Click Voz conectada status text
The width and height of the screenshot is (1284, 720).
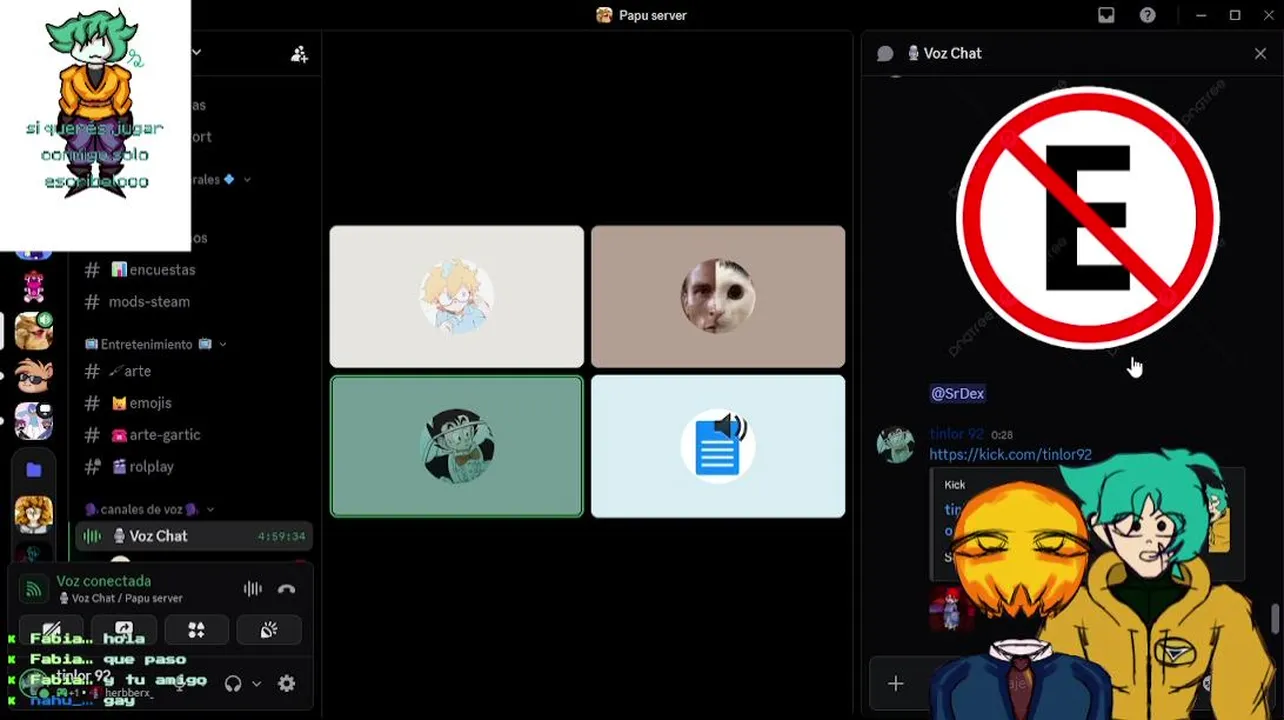[x=104, y=581]
